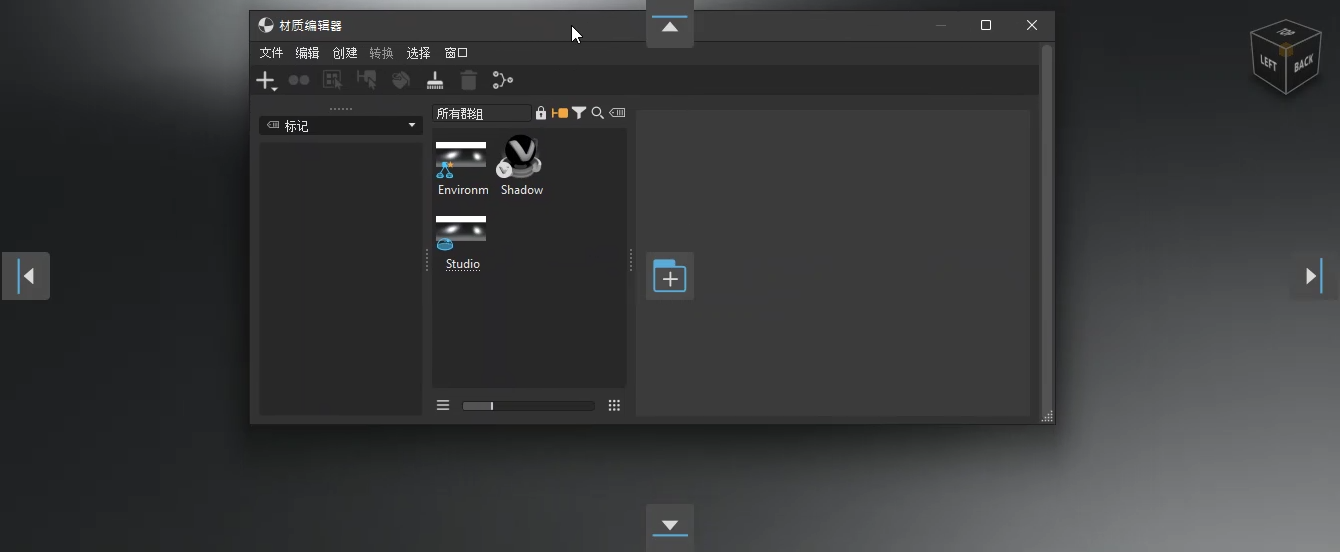Viewport: 1340px width, 552px height.
Task: Open the 选择 menu
Action: click(x=418, y=53)
